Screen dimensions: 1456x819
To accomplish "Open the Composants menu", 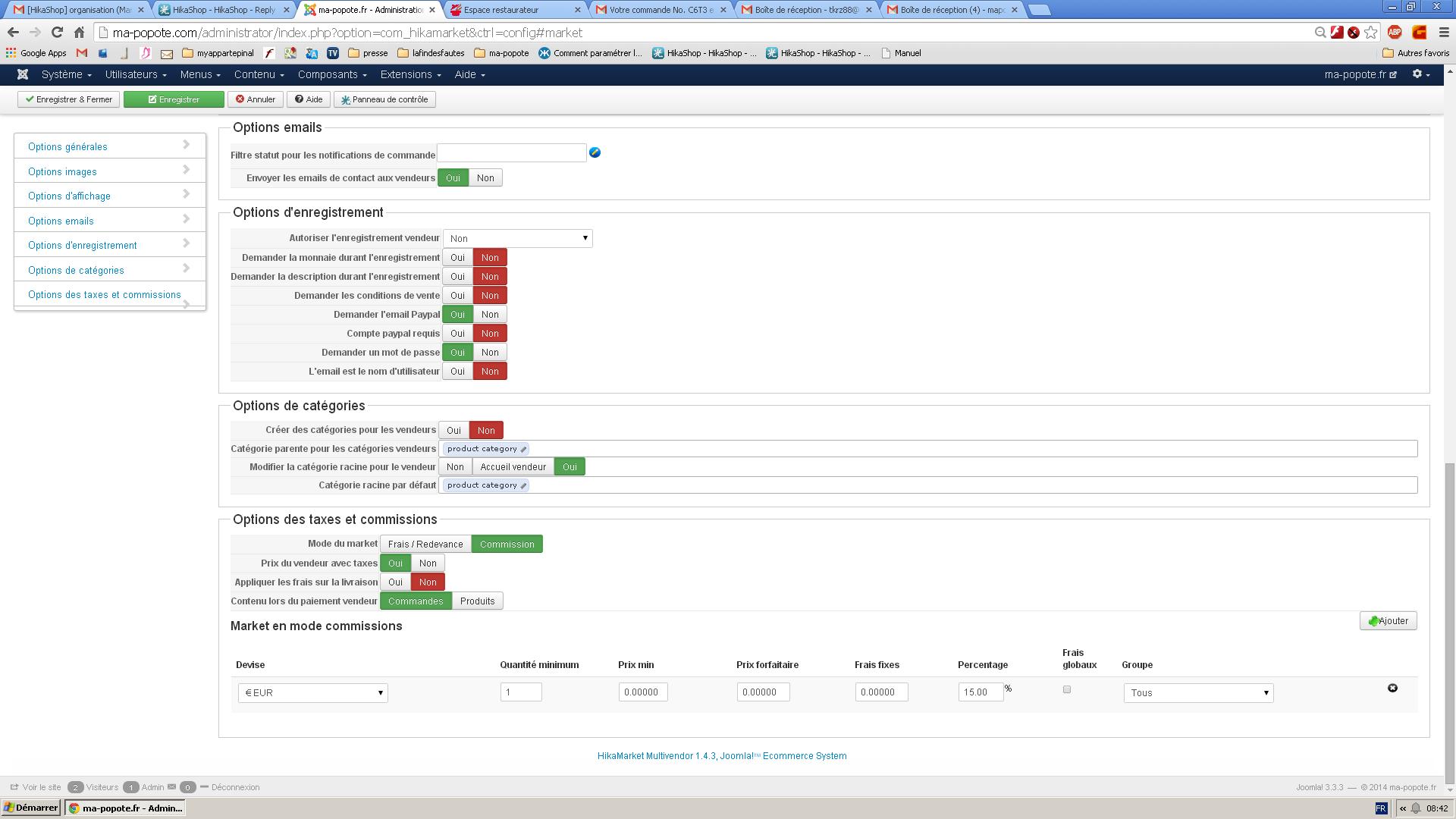I will [331, 74].
